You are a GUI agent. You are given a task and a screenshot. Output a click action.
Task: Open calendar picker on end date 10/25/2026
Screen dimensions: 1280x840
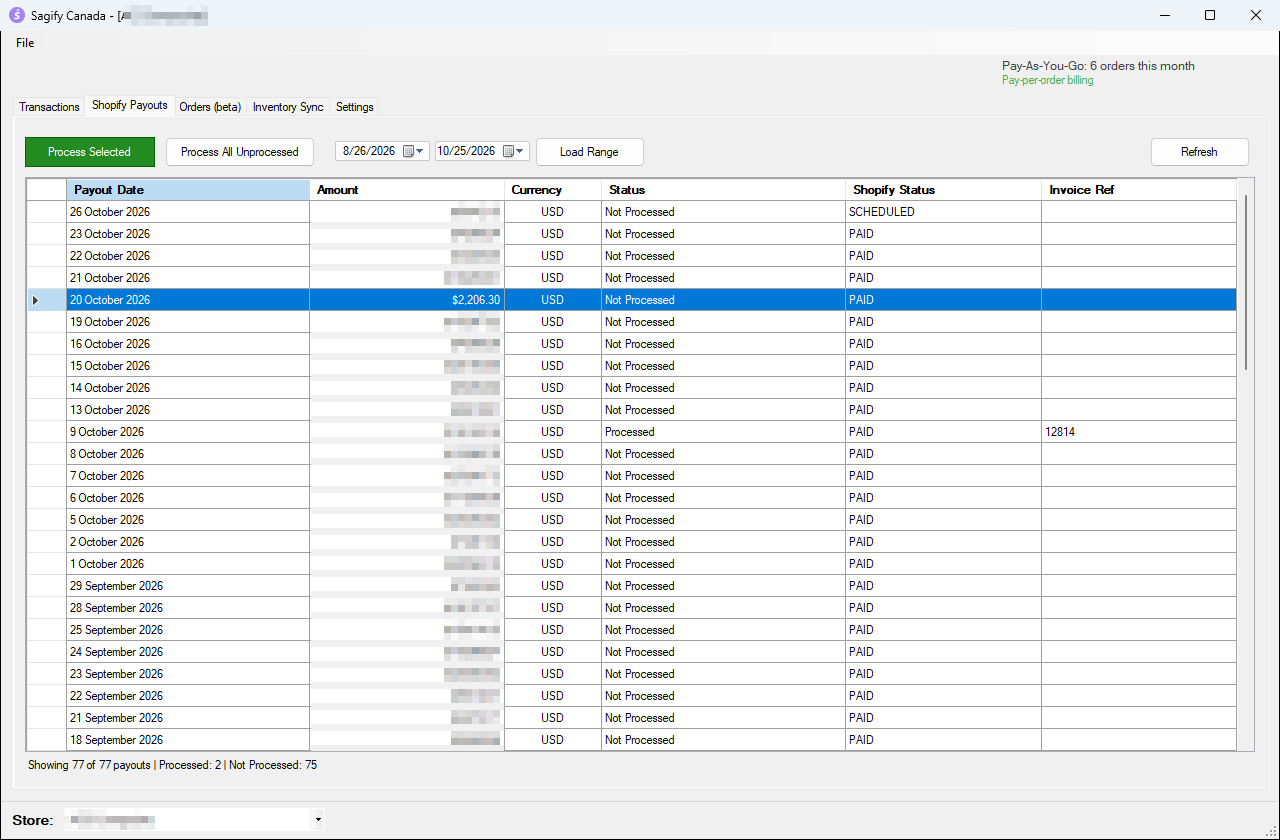click(508, 152)
